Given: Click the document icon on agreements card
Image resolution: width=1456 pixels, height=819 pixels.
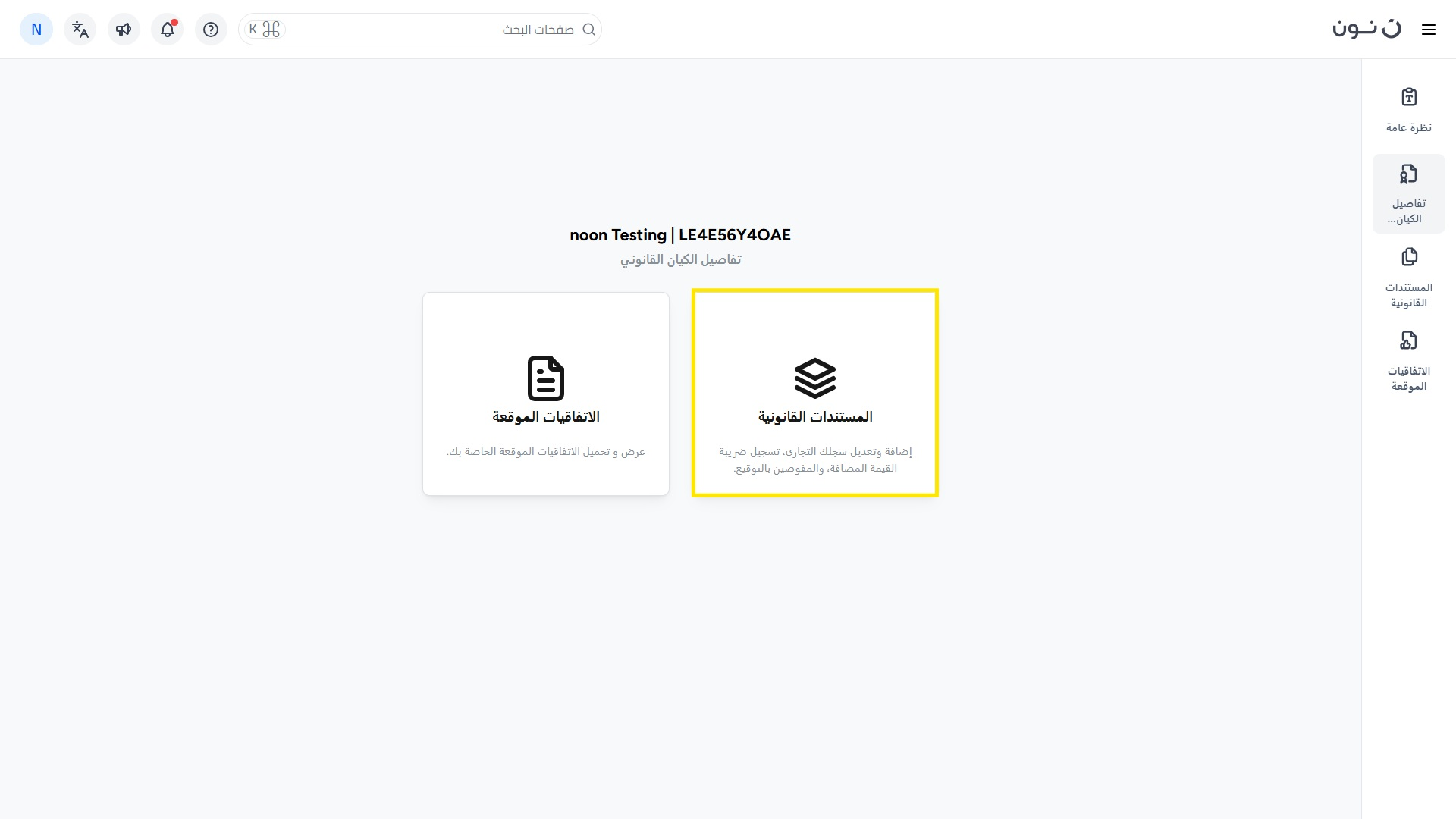Looking at the screenshot, I should pos(546,378).
